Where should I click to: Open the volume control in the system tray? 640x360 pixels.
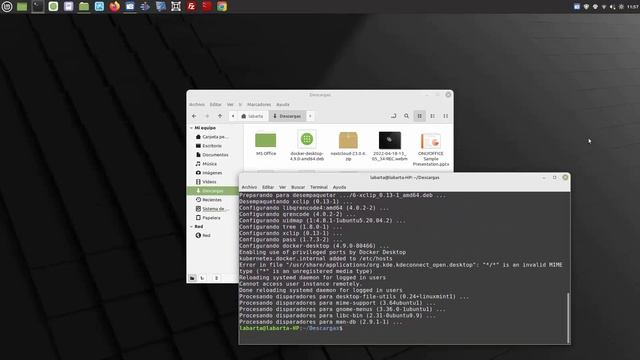click(x=613, y=7)
